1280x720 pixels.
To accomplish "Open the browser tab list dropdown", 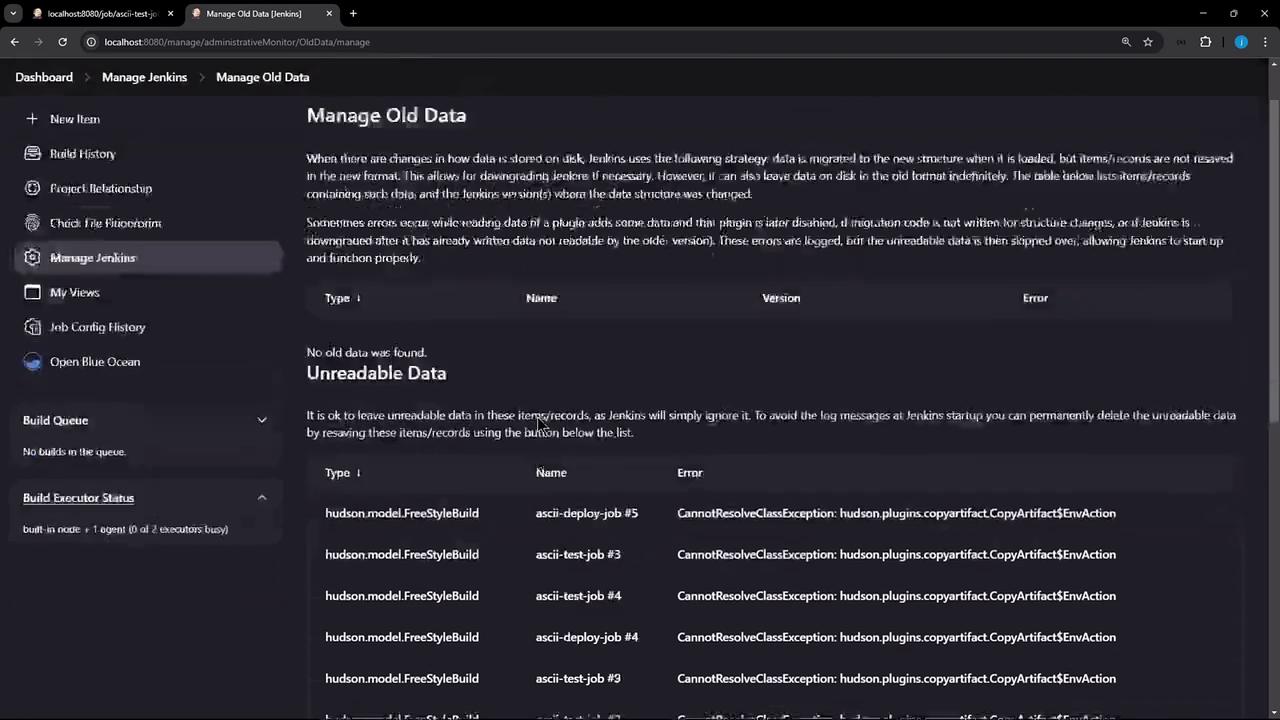I will tap(13, 14).
